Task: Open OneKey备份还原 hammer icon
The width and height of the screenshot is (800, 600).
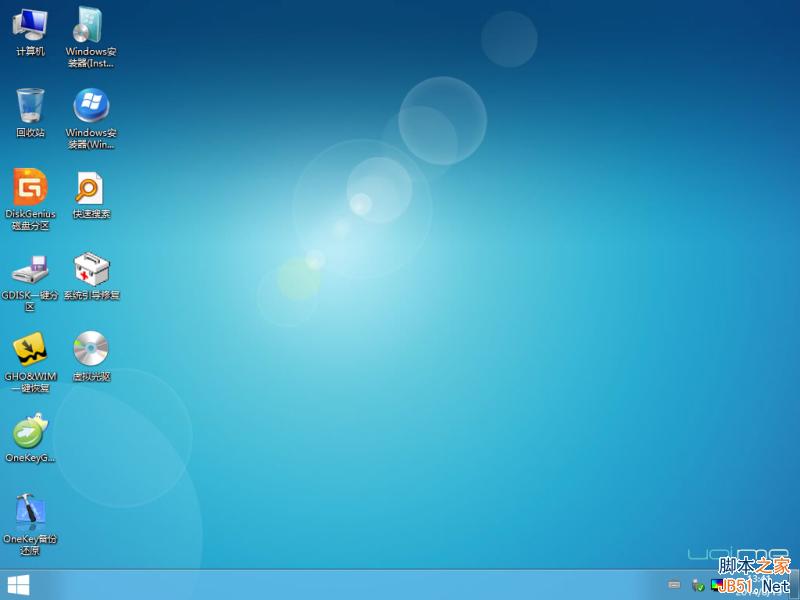Action: pos(30,523)
